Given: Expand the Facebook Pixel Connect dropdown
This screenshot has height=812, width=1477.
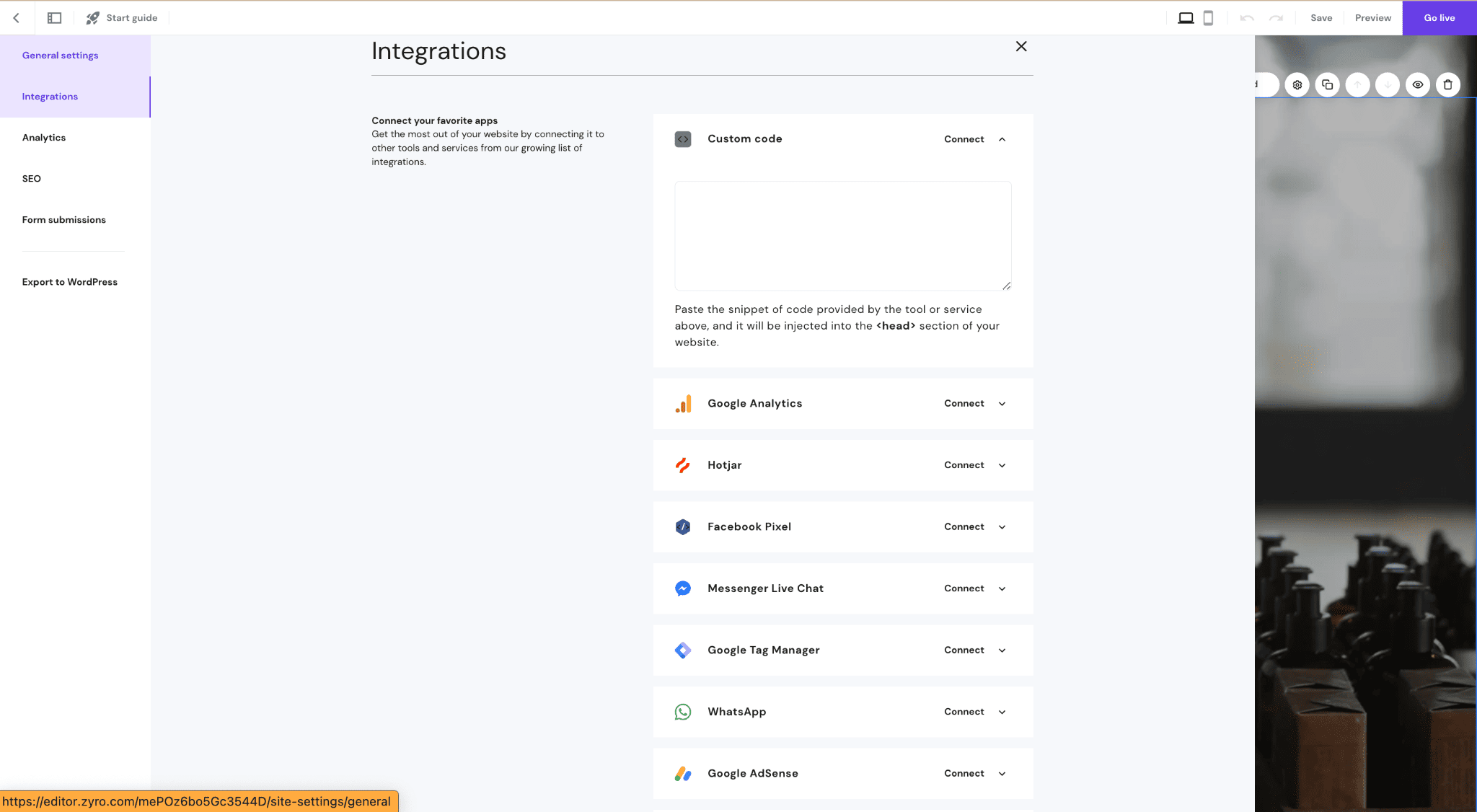Looking at the screenshot, I should [x=1002, y=526].
